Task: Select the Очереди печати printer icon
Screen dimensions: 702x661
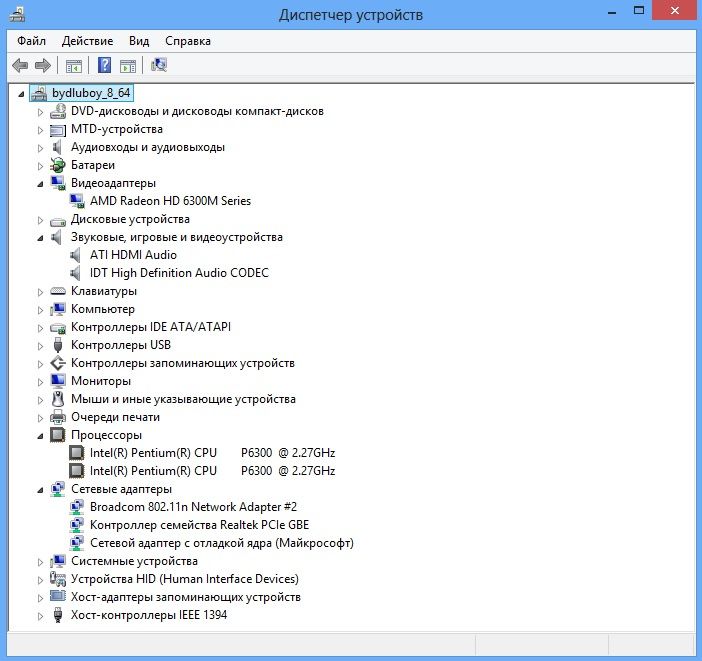Action: [58, 417]
